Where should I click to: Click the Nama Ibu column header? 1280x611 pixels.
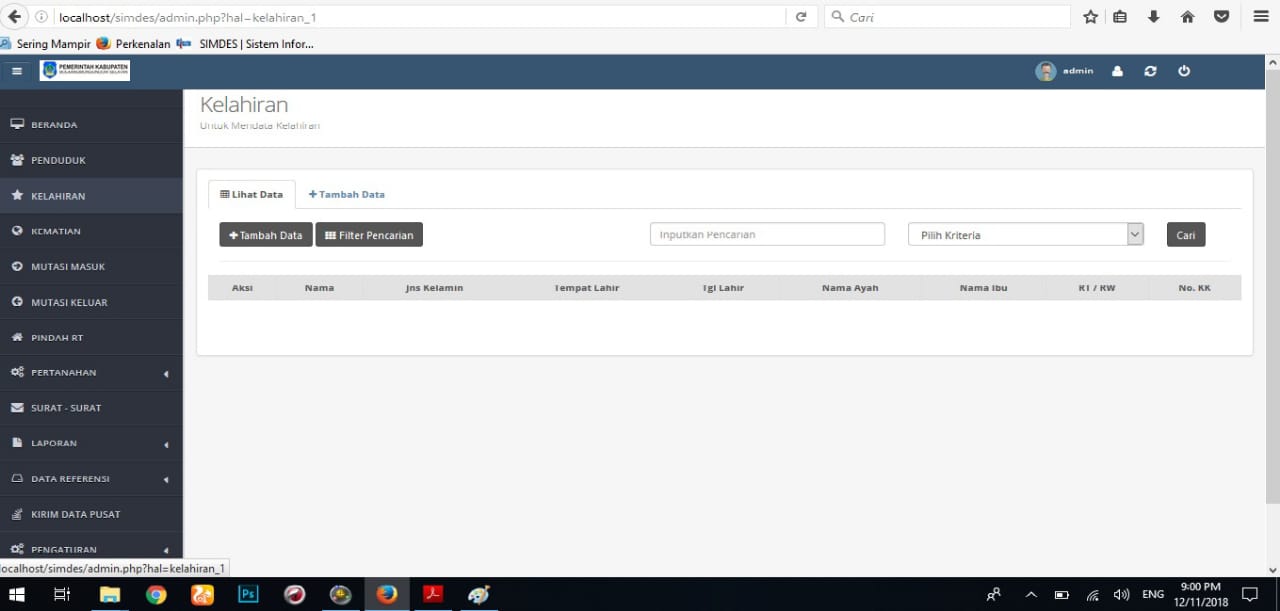pyautogui.click(x=983, y=288)
